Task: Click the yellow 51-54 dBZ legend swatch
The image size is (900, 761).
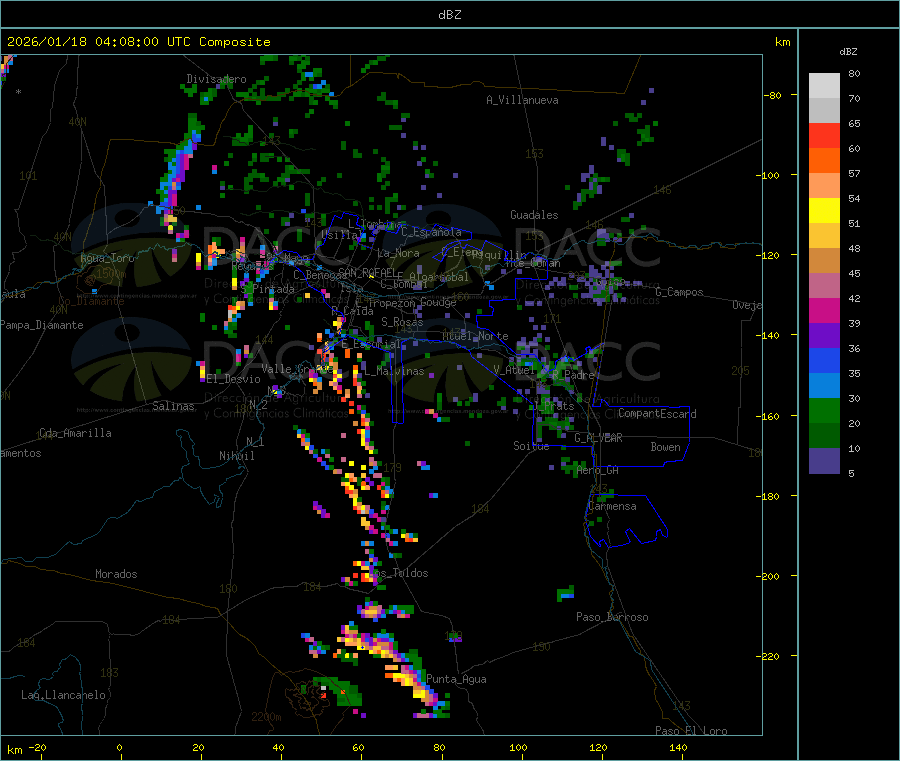Action: tap(824, 211)
